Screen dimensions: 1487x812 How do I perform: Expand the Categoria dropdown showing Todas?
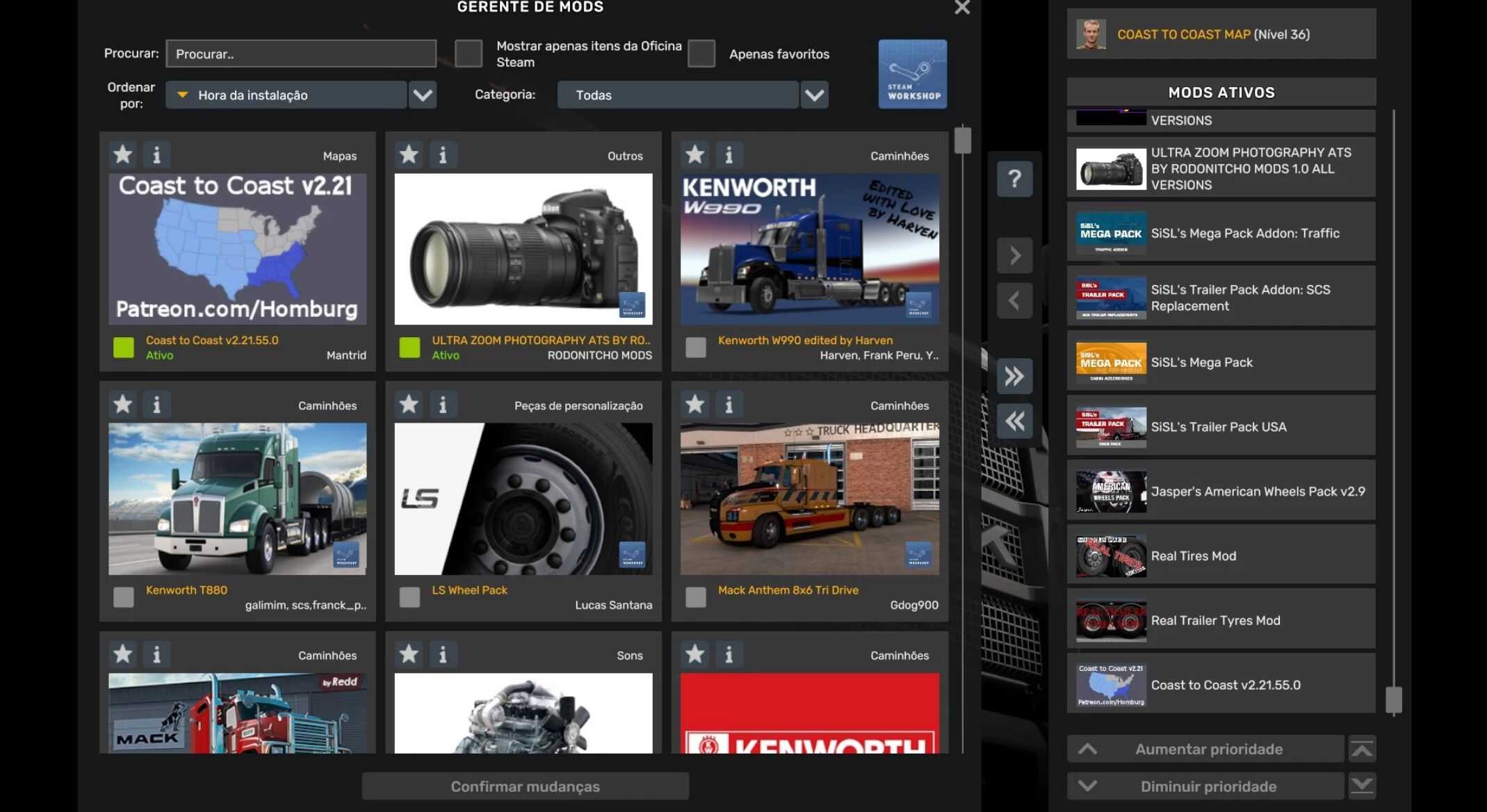pyautogui.click(x=814, y=95)
